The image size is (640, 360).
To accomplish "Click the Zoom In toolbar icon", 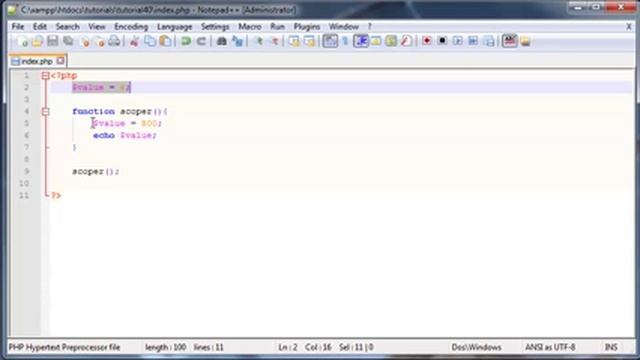I will tap(258, 41).
